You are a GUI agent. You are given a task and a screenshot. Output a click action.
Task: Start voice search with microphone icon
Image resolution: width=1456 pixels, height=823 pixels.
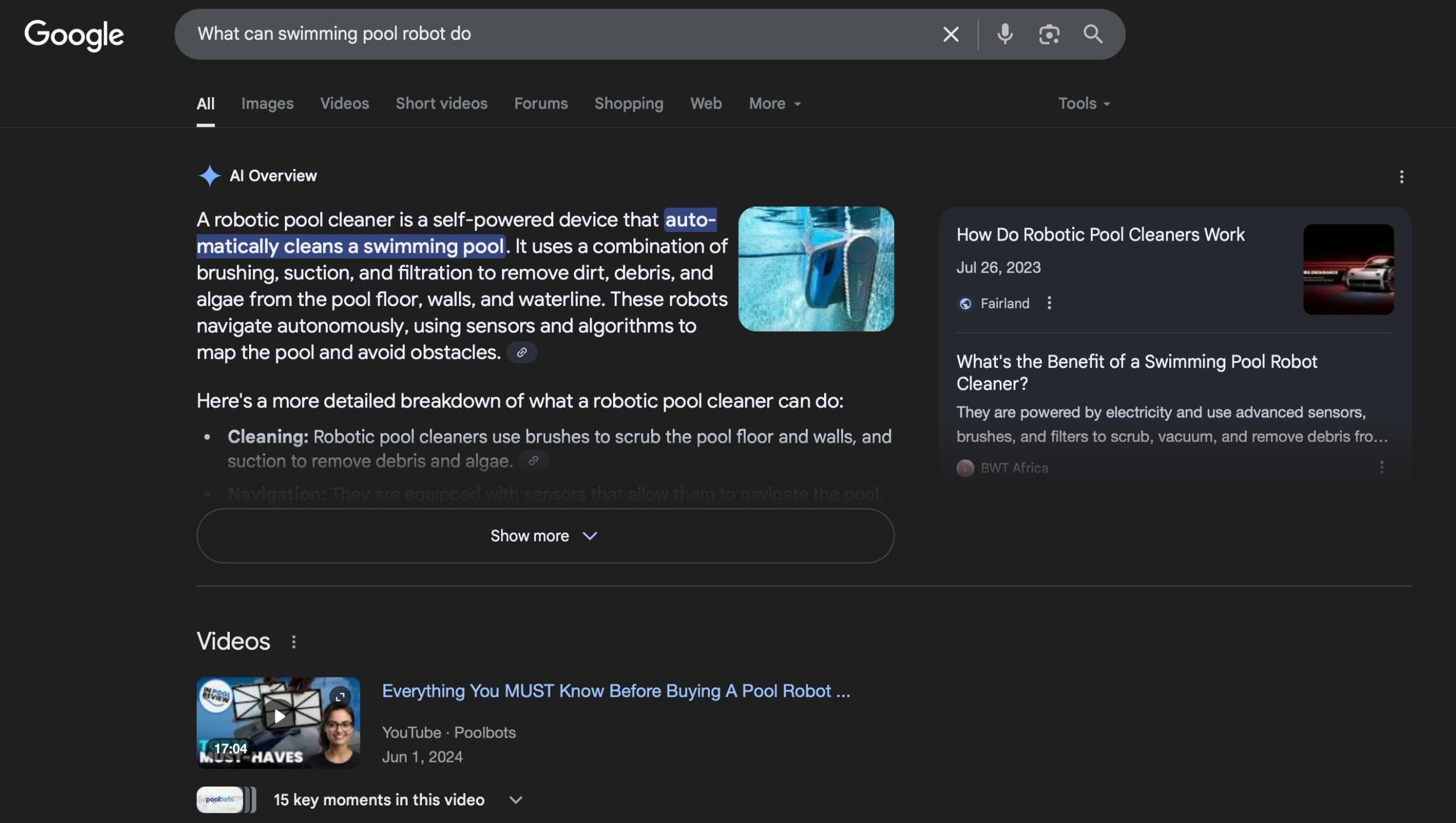tap(1005, 34)
